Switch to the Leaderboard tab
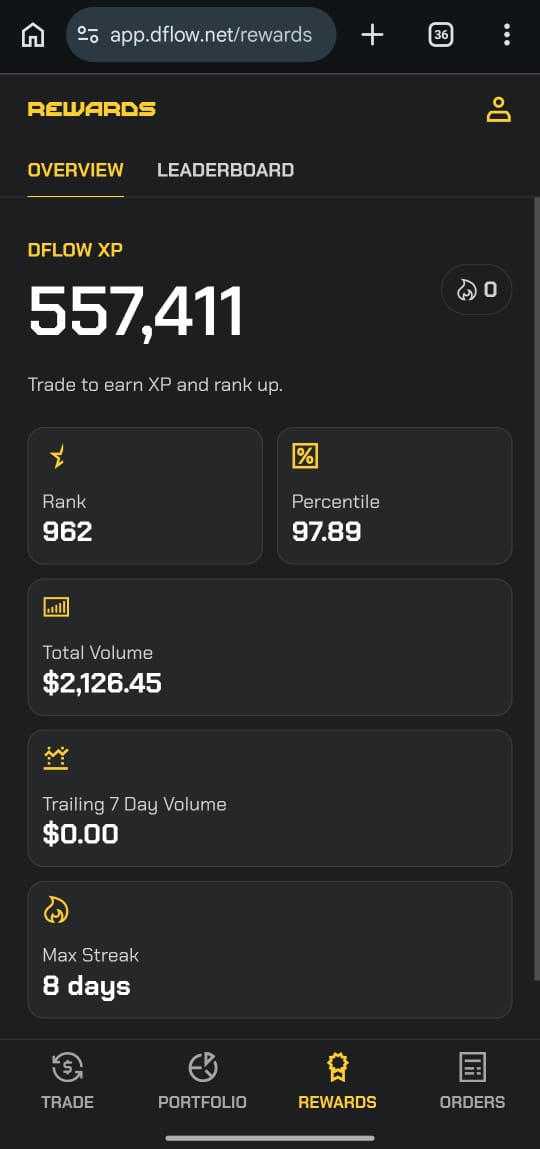This screenshot has width=540, height=1149. click(226, 170)
